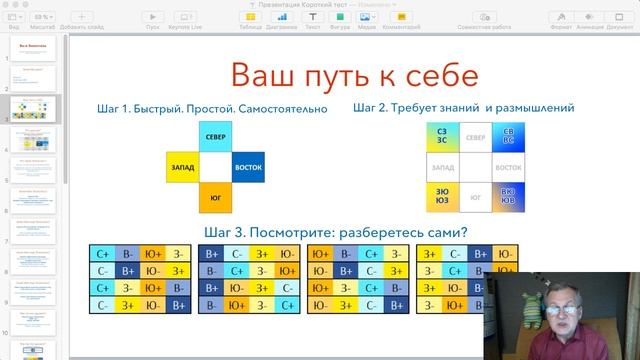Open Совместная работа collaboration button

484,17
